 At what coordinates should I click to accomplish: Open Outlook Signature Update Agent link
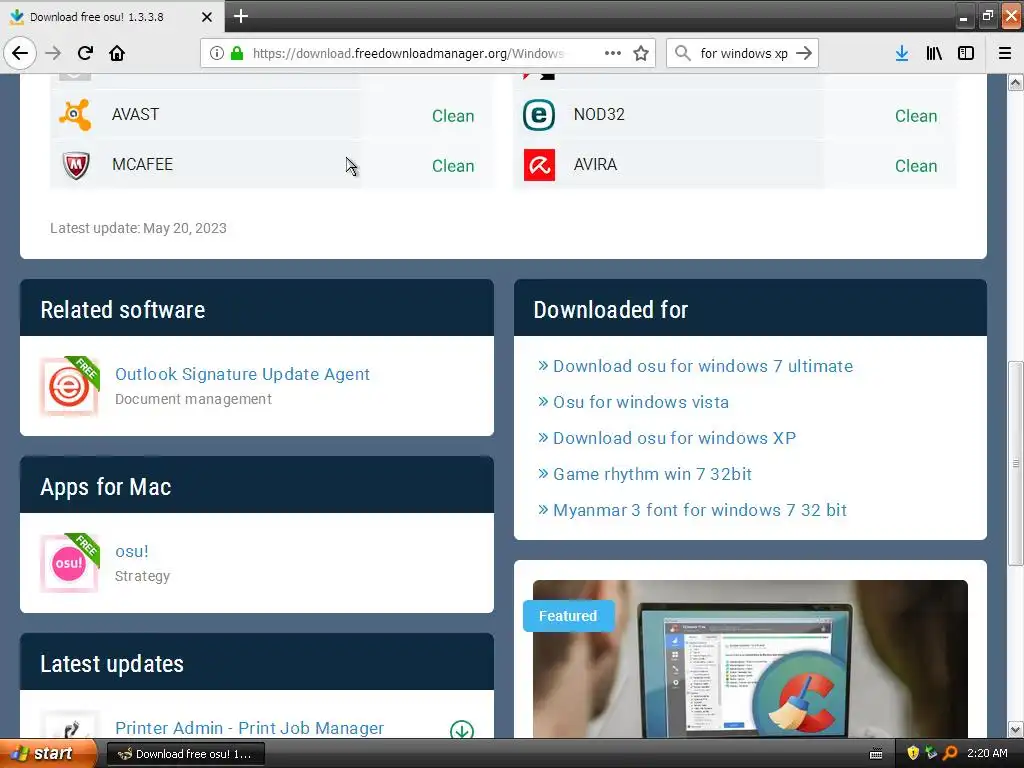[242, 374]
